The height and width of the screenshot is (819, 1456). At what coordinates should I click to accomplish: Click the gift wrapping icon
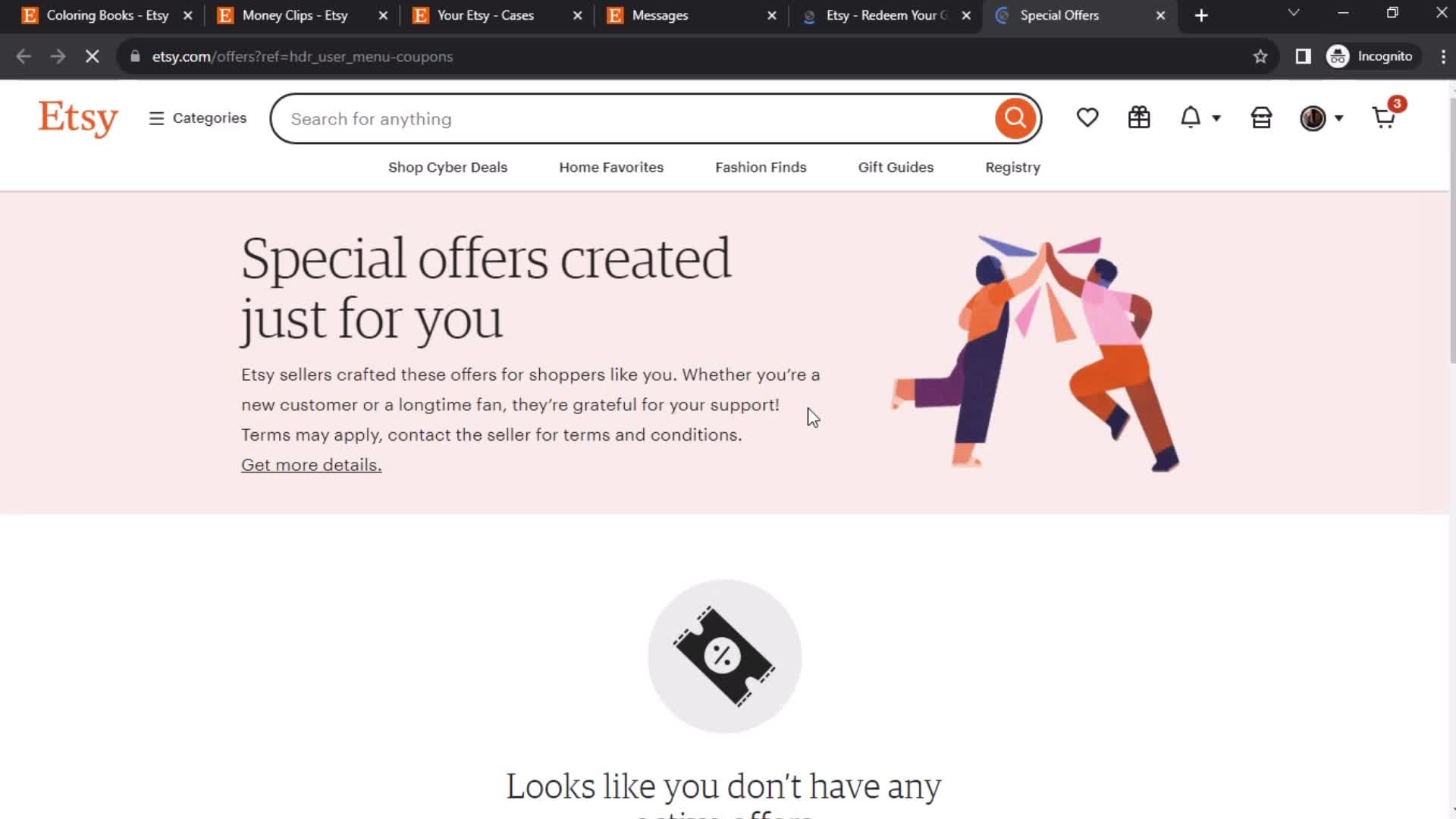coord(1138,118)
